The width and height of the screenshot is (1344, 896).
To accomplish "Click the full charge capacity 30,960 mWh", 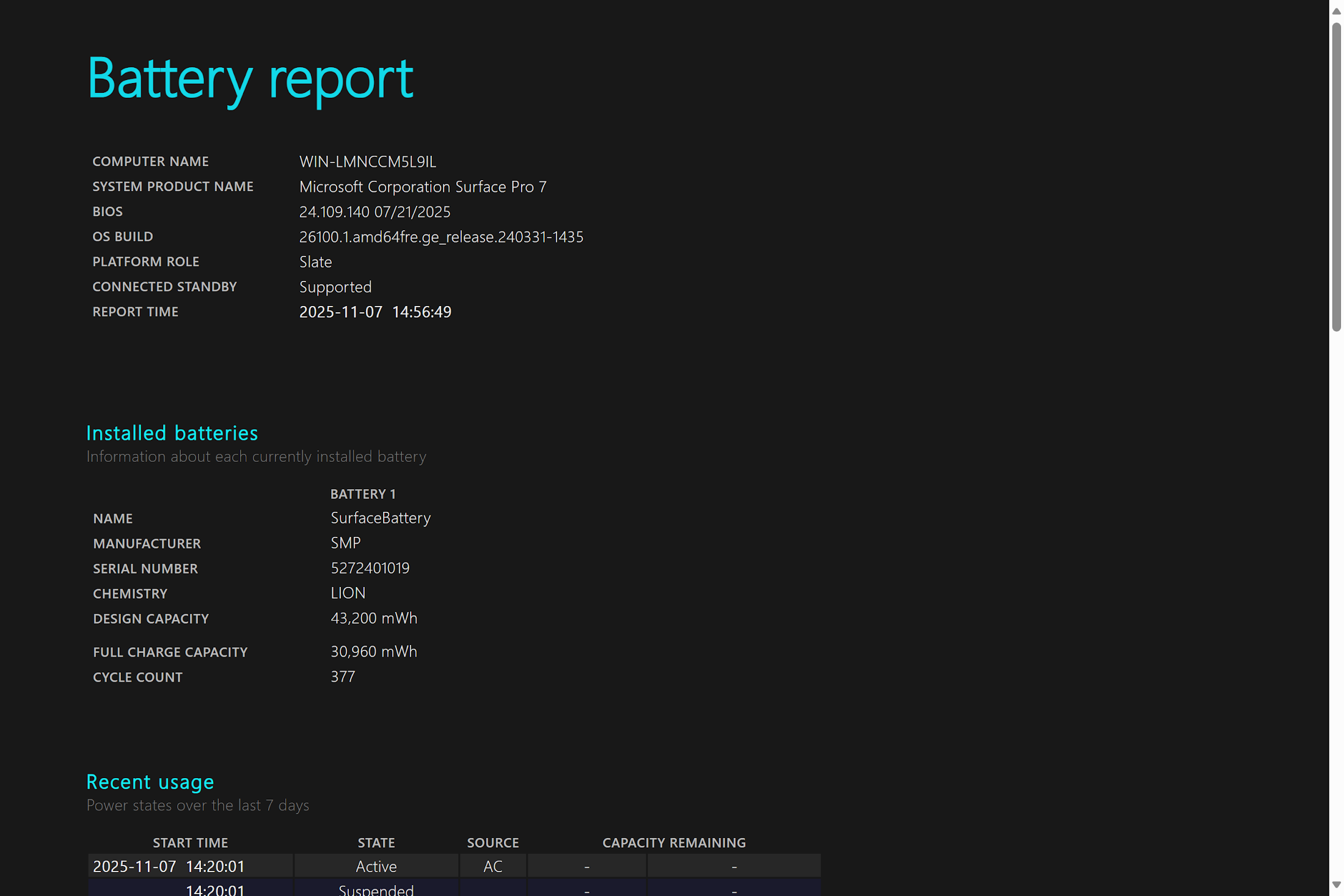I will pos(373,652).
